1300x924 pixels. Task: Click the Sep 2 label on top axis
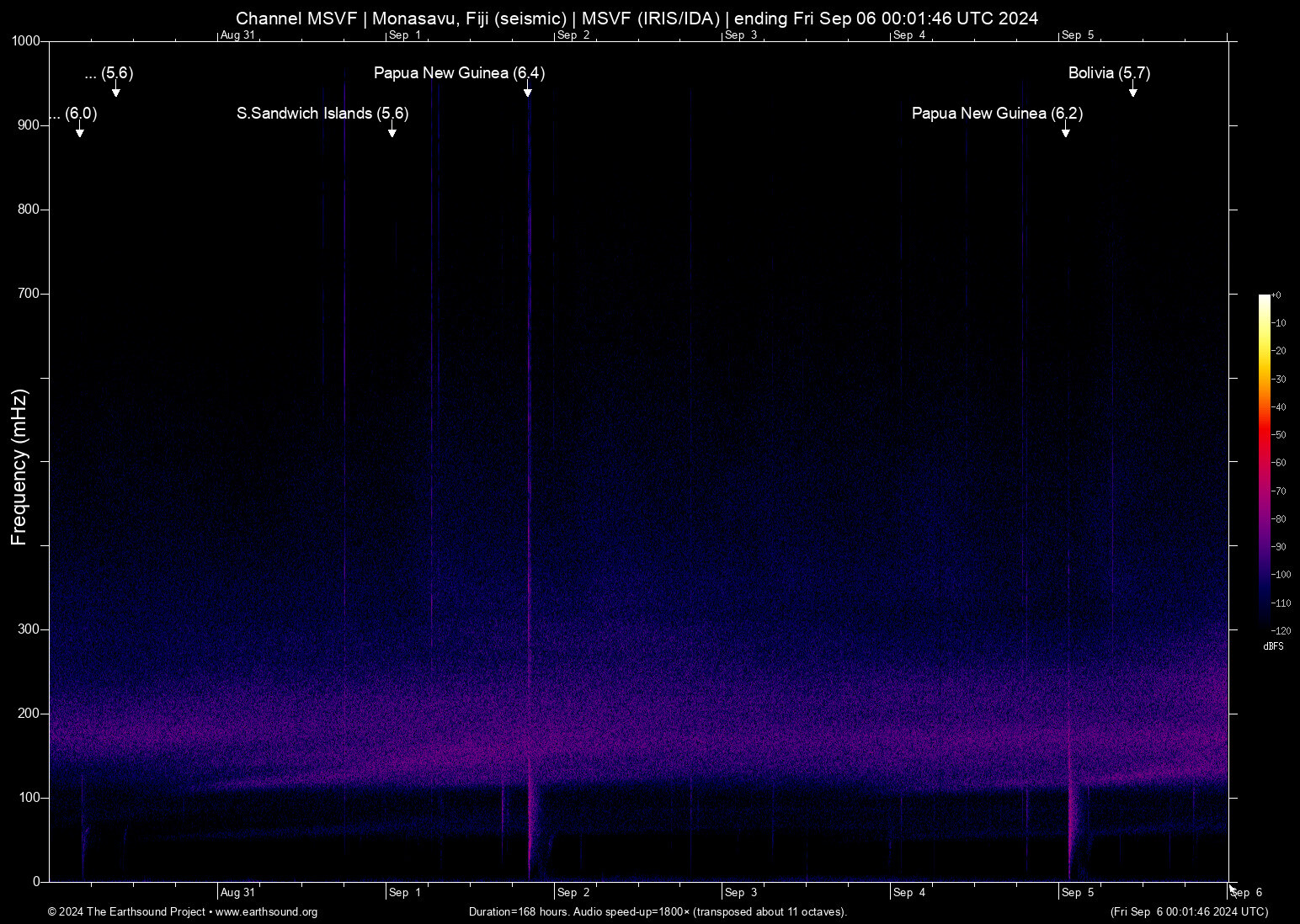[x=573, y=35]
